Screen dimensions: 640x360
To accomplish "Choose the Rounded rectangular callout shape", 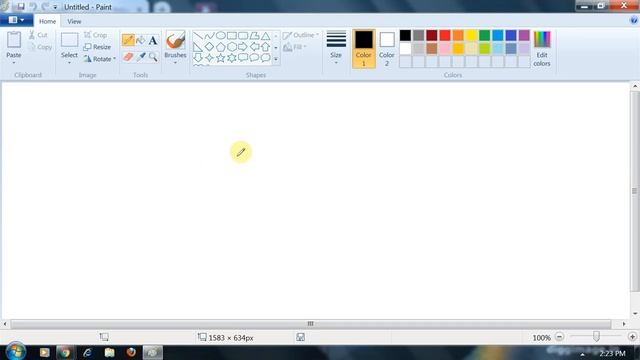I will [243, 58].
